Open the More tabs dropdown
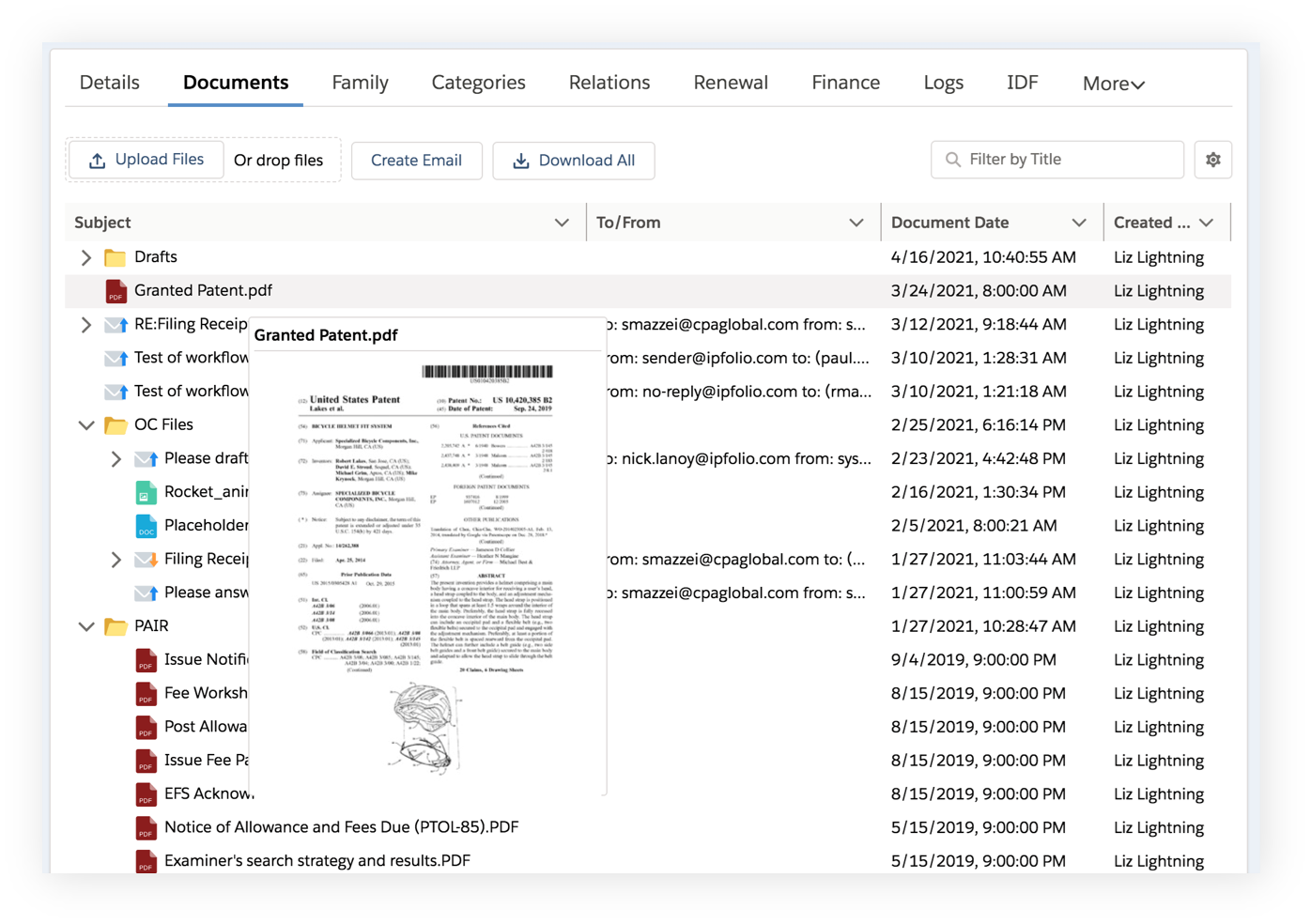The image size is (1311, 924). [1113, 84]
